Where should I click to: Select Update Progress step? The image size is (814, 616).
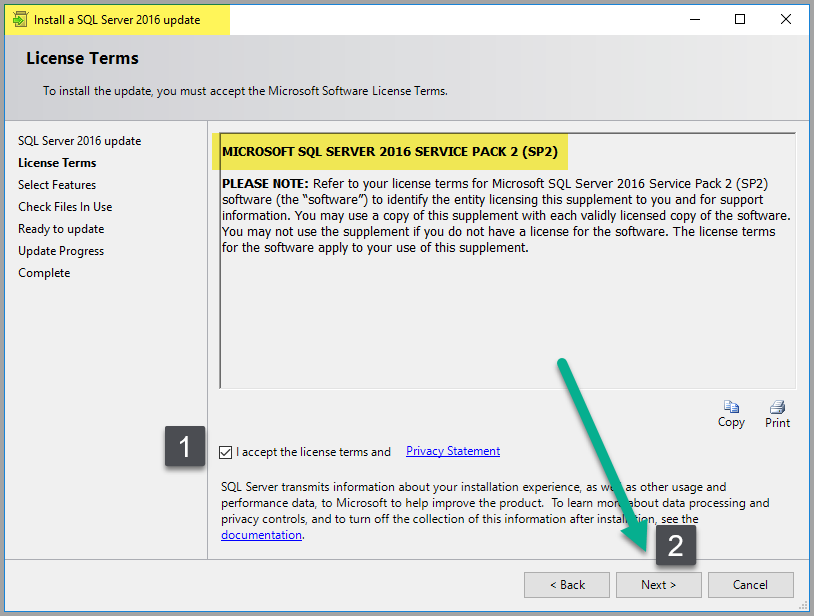tap(61, 251)
